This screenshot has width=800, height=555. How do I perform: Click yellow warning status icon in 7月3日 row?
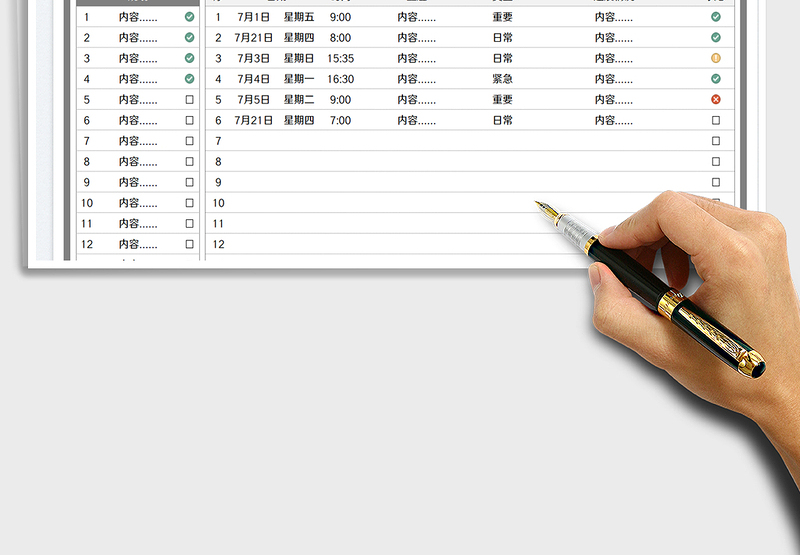pyautogui.click(x=715, y=58)
